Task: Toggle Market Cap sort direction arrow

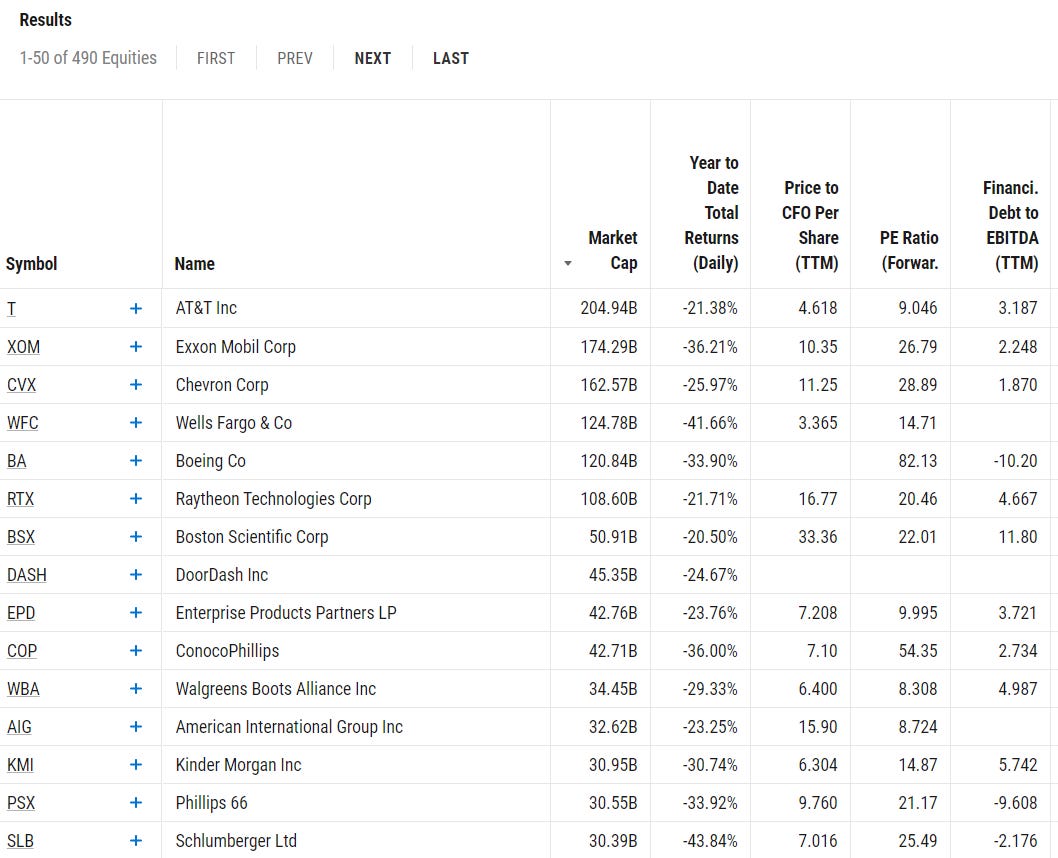Action: (x=568, y=264)
